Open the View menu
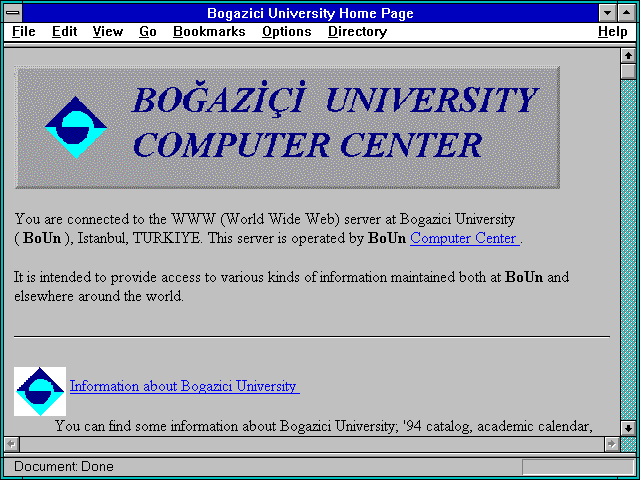640x480 pixels. pyautogui.click(x=107, y=32)
